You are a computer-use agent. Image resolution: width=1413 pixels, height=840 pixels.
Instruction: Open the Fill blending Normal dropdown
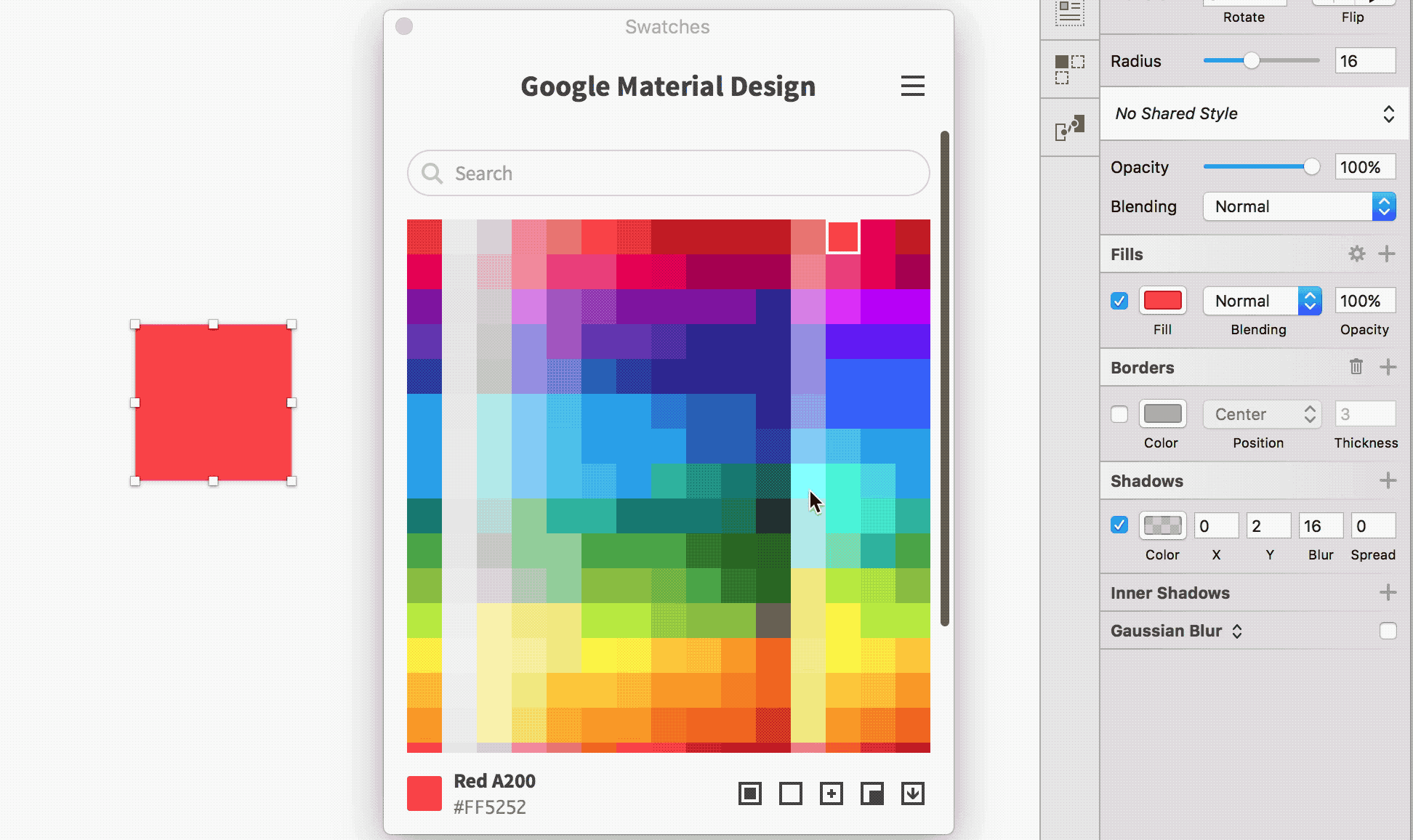1262,301
